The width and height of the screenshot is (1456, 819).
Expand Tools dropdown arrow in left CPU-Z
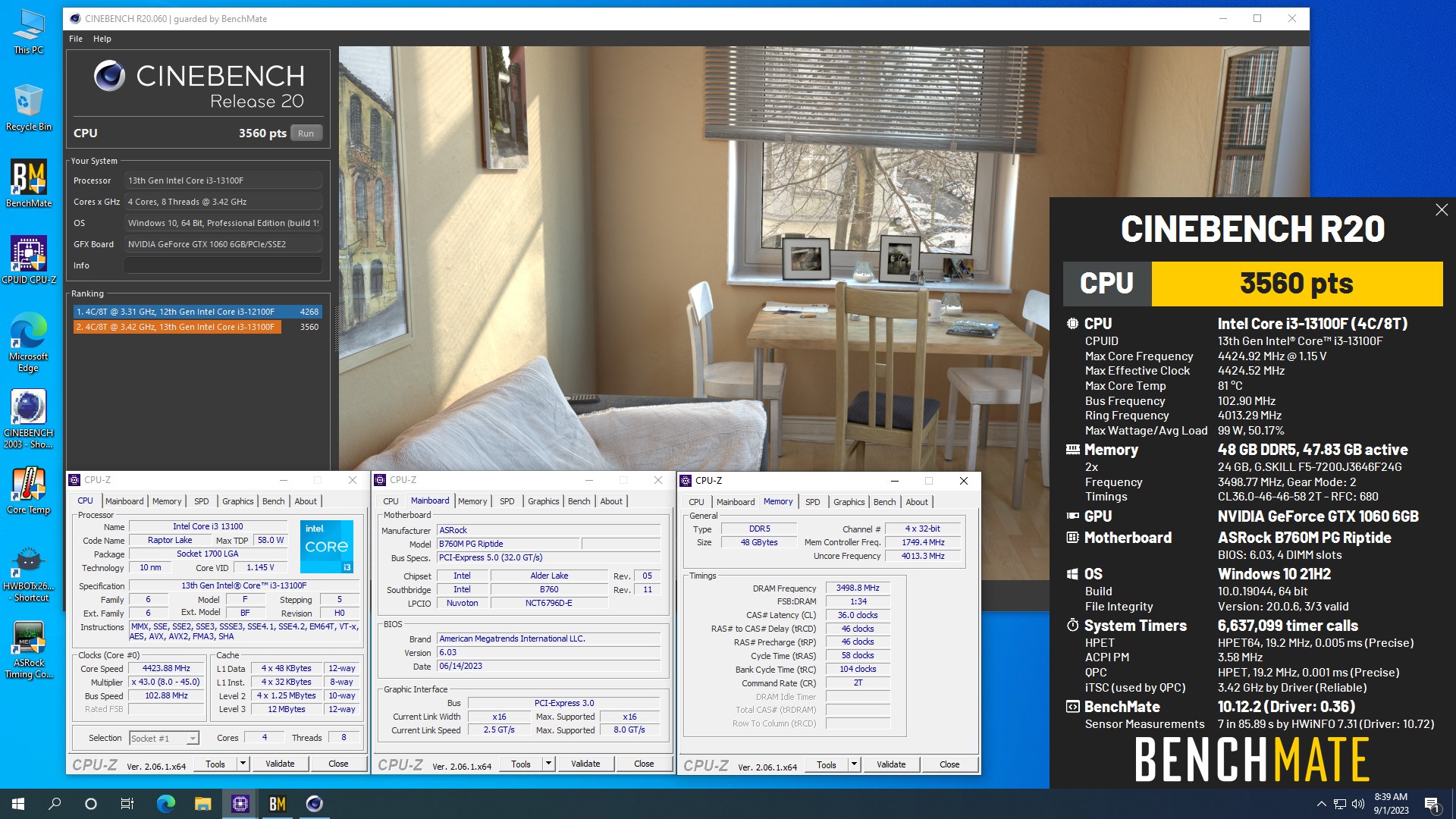243,764
